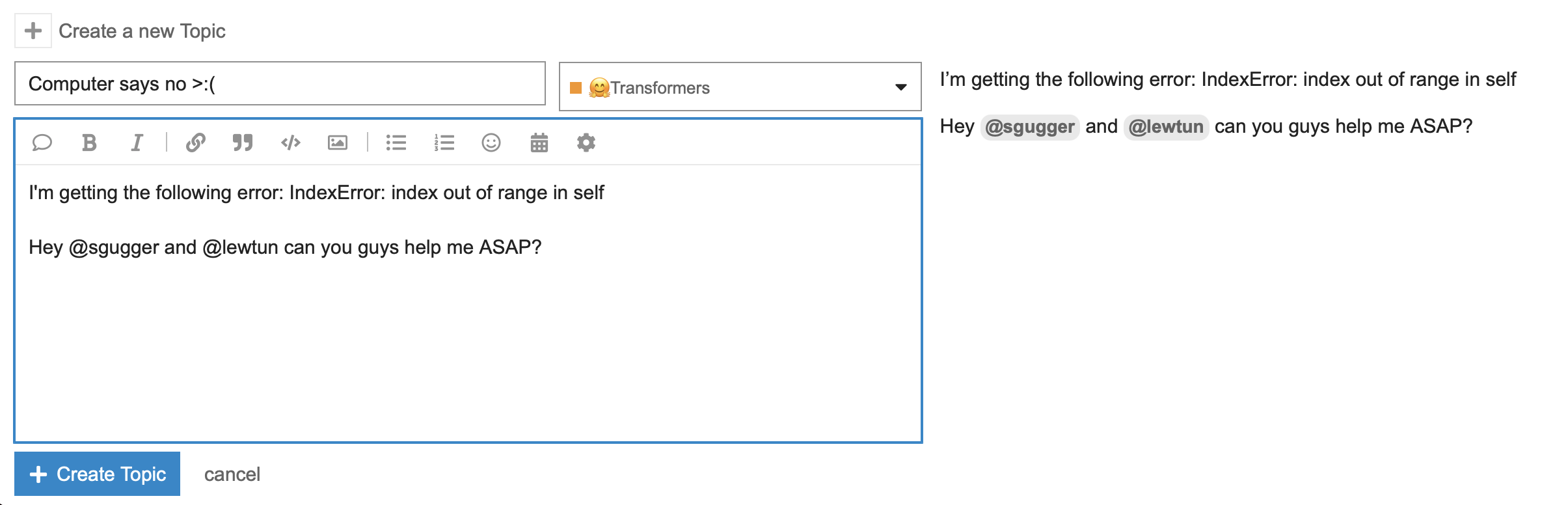The width and height of the screenshot is (1568, 505).
Task: Toggle bold formatting in the editor
Action: (x=89, y=143)
